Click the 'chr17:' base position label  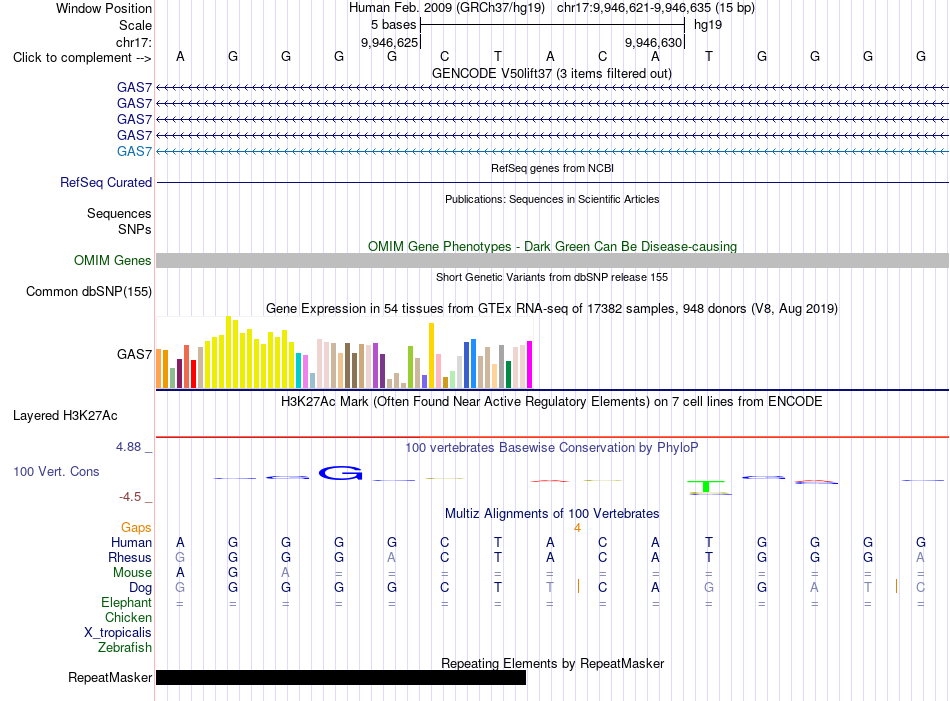point(133,42)
